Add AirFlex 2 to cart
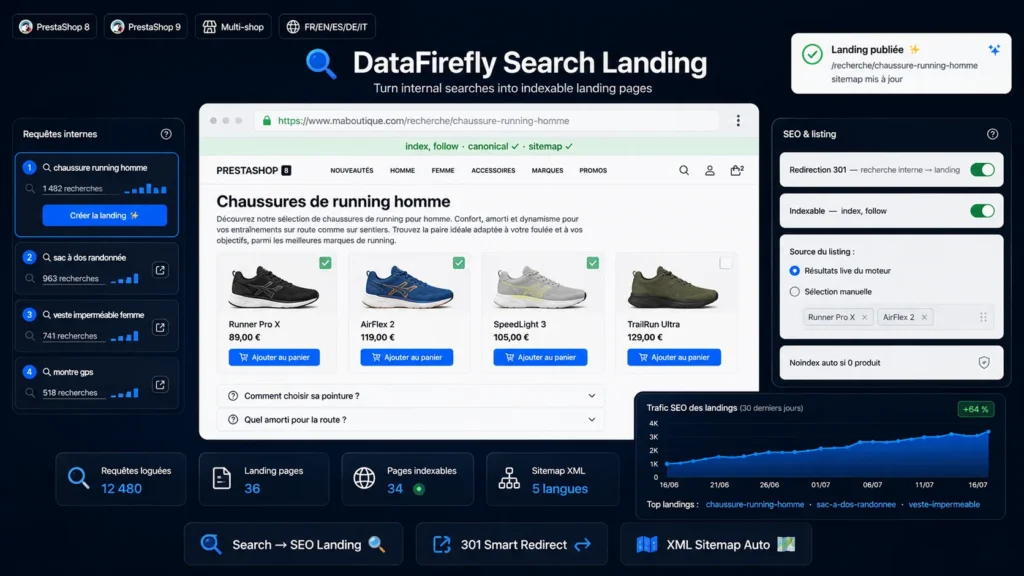Viewport: 1024px width, 576px height. point(406,357)
